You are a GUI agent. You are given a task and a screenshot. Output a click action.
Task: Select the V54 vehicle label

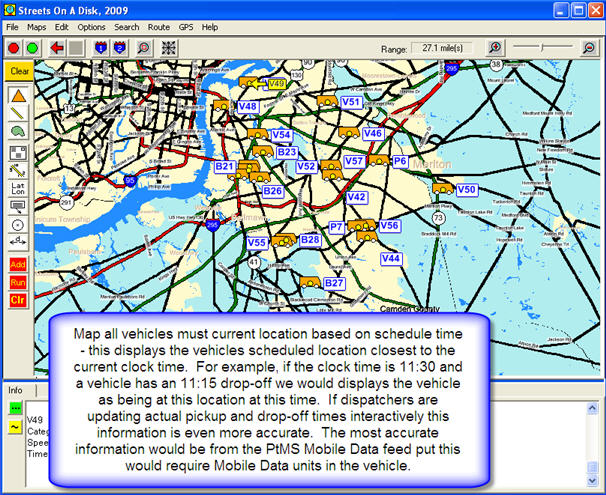[x=281, y=135]
